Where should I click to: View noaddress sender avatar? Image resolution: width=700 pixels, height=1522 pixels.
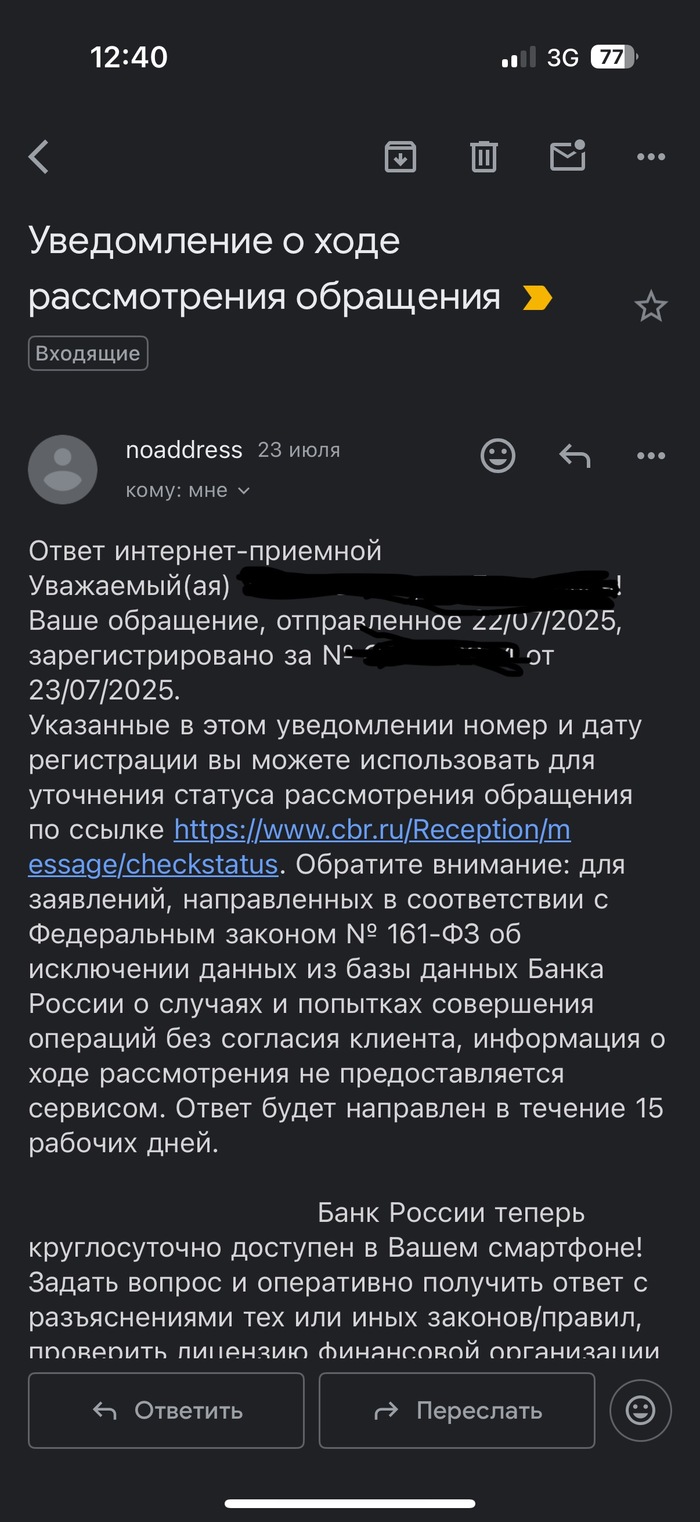(x=63, y=469)
